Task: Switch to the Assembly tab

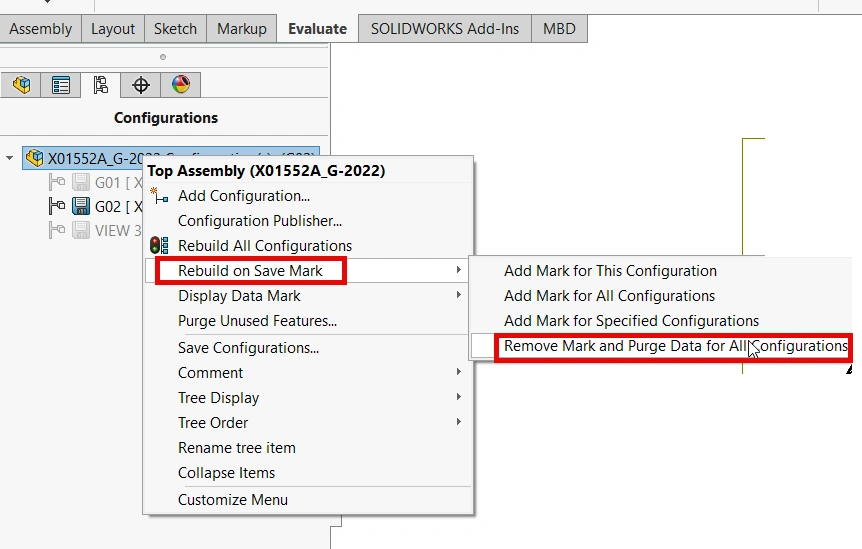Action: 41,29
